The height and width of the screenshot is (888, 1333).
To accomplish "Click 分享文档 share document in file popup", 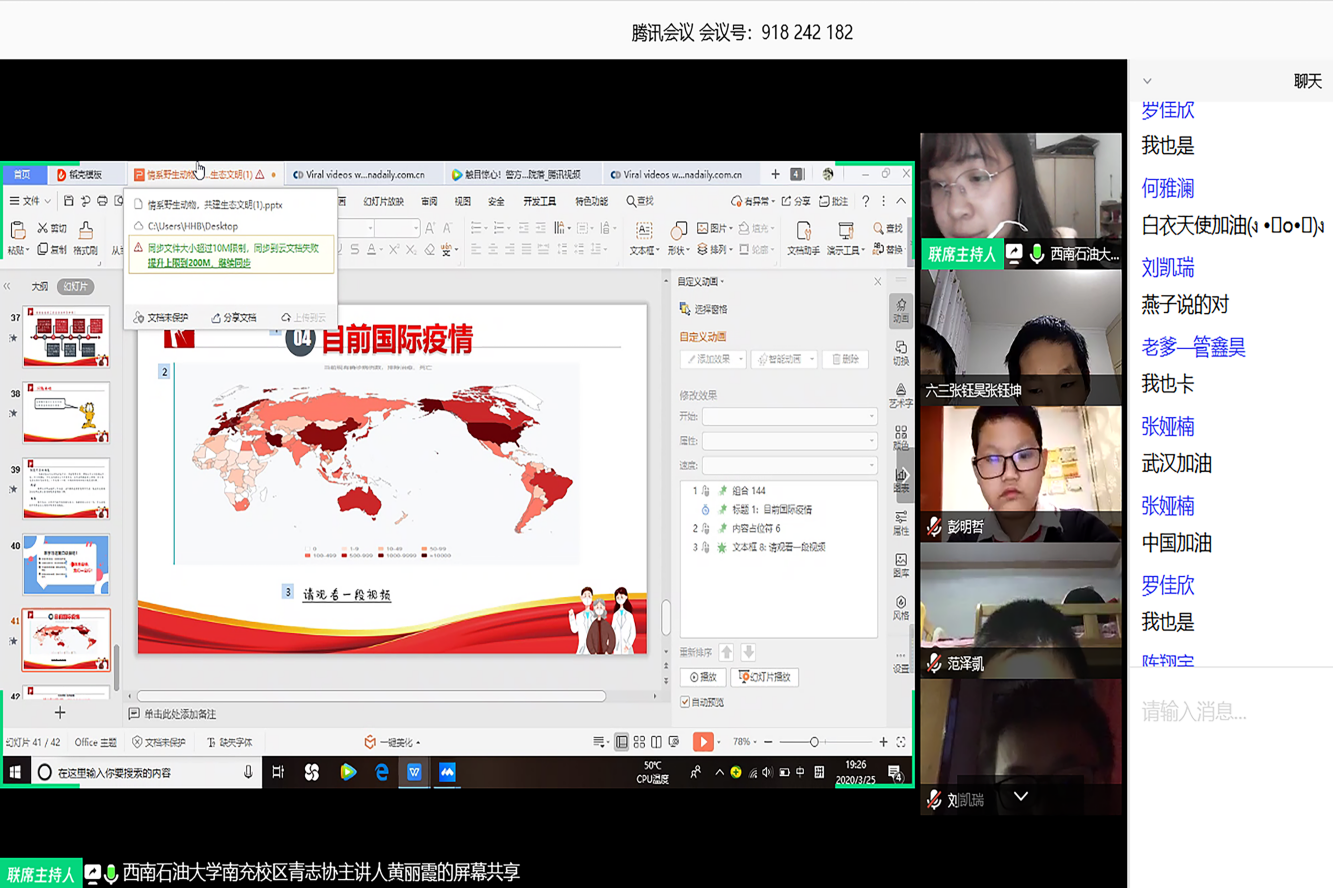I will 234,318.
